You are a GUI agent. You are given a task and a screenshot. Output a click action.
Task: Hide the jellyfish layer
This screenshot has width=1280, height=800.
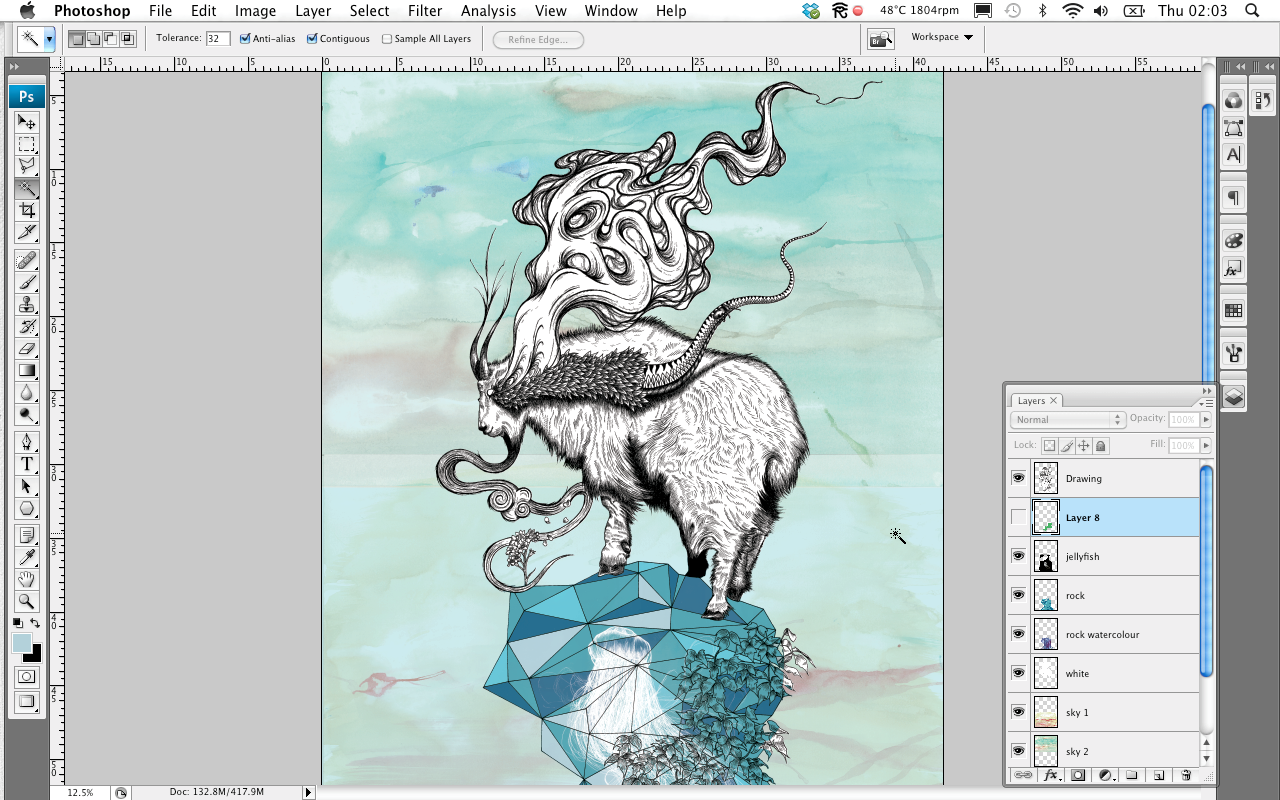click(x=1018, y=556)
